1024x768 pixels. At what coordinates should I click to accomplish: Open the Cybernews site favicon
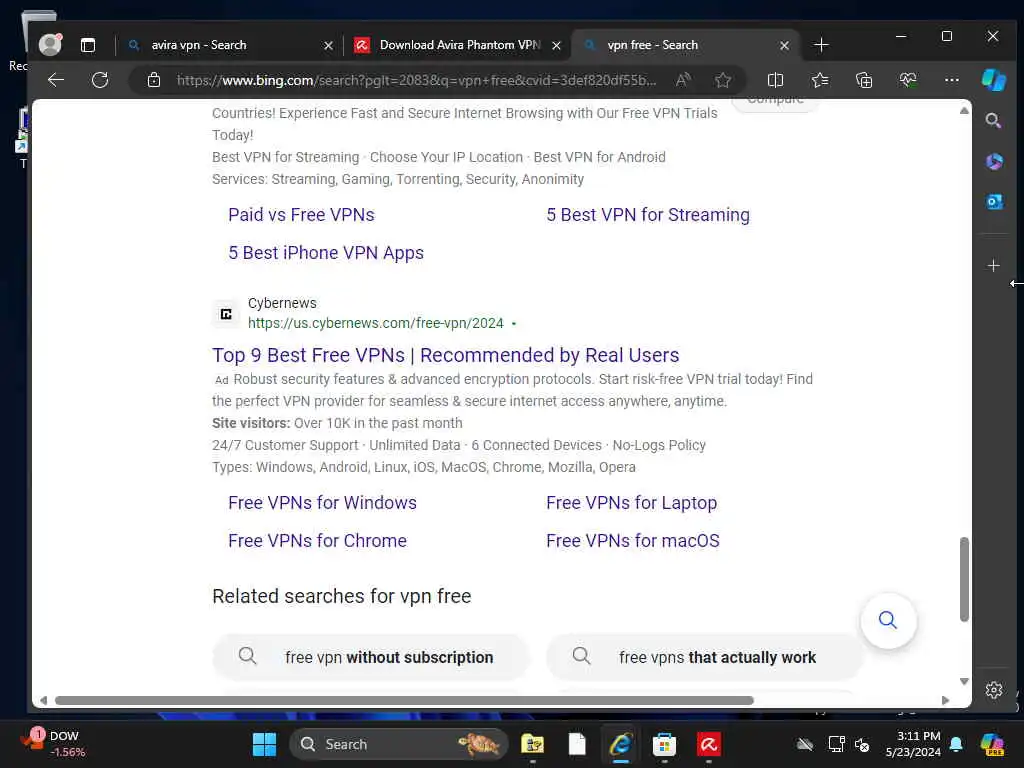226,314
